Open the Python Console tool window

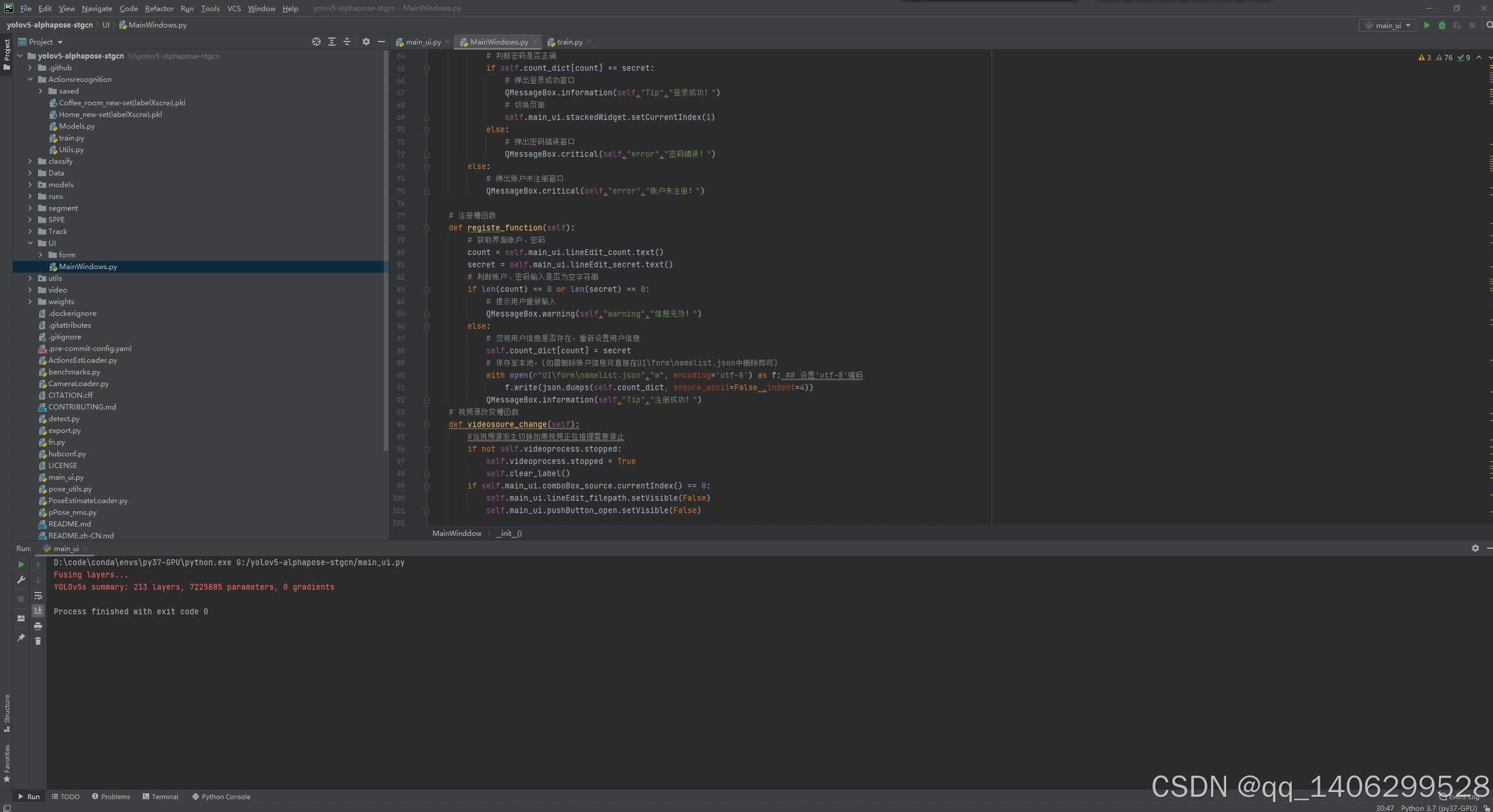pos(221,797)
